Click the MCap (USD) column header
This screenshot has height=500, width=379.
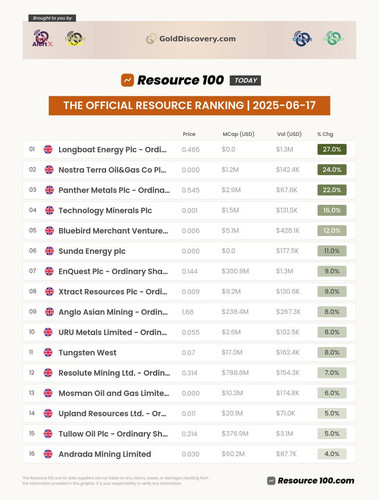point(238,134)
